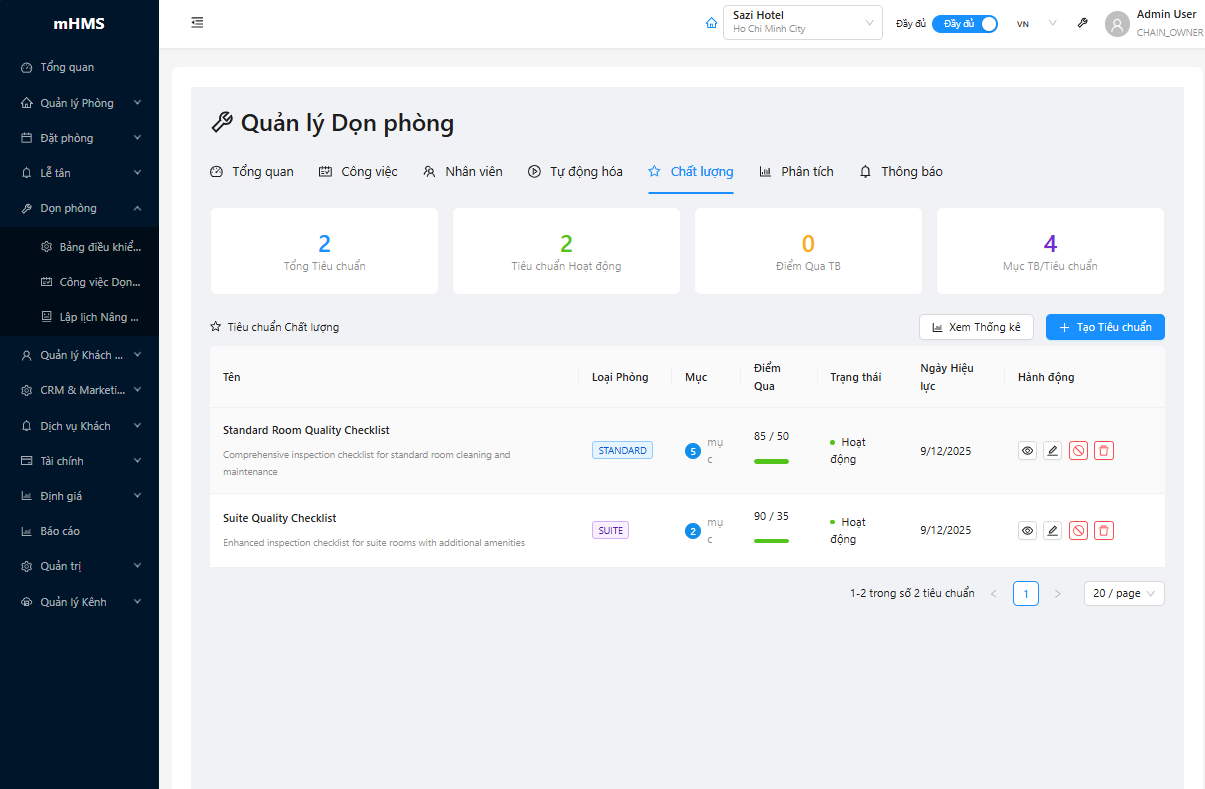
Task: View Suite Quality Checklist via eye icon
Action: tap(1027, 531)
